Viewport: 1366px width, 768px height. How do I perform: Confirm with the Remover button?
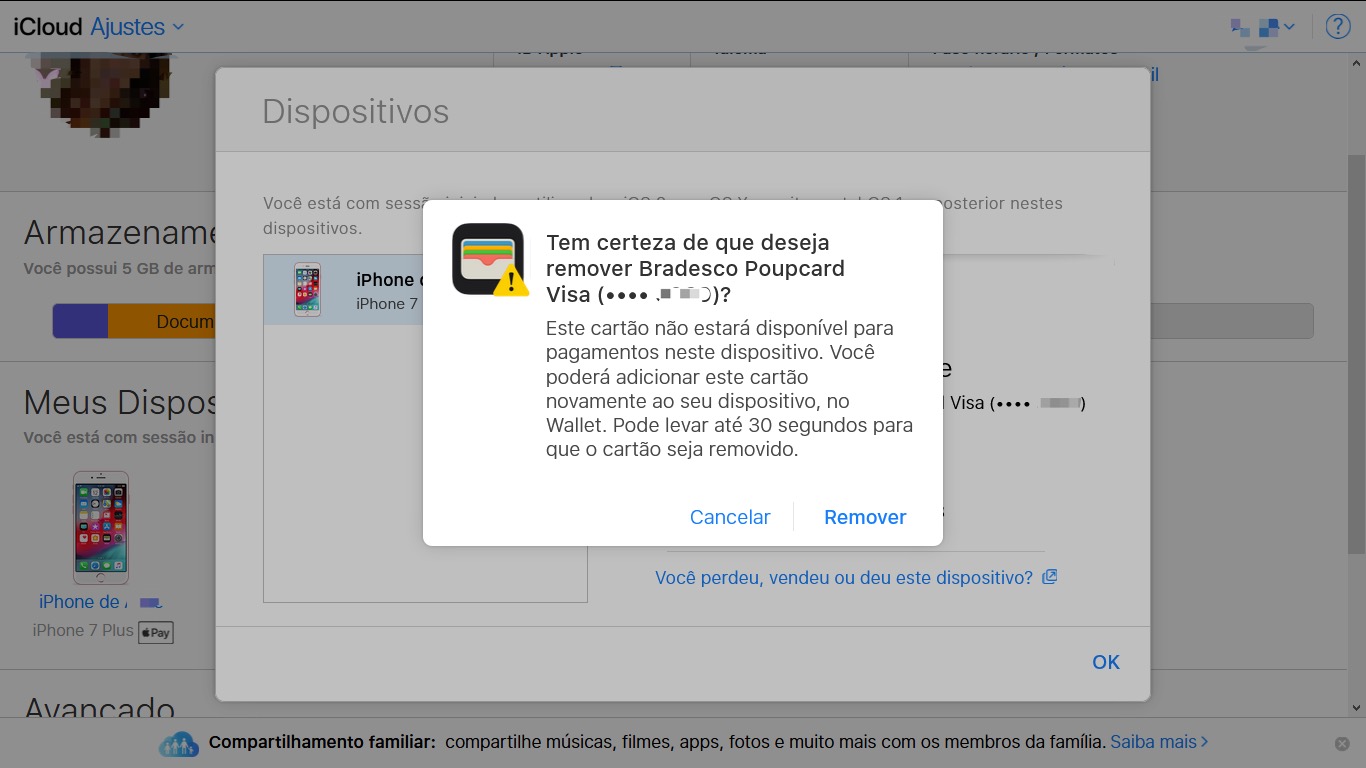[x=865, y=517]
